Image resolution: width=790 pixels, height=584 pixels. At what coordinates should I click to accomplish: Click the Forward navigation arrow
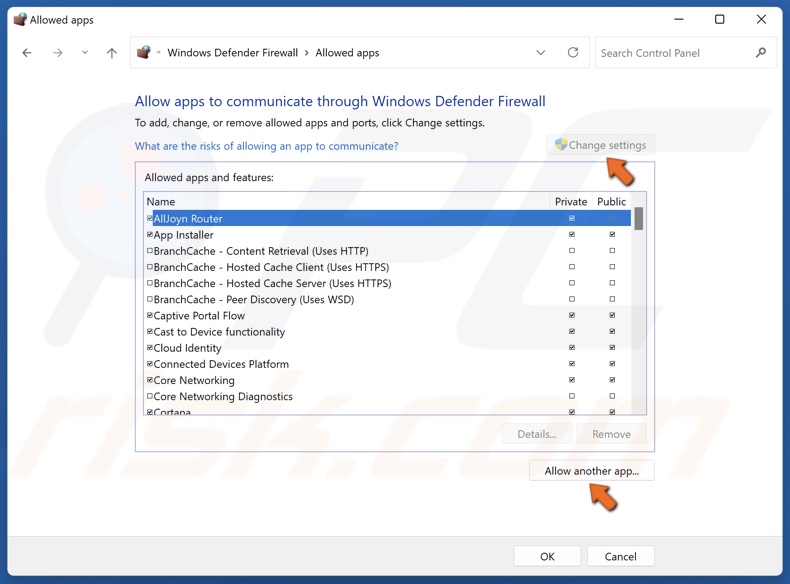coord(58,53)
